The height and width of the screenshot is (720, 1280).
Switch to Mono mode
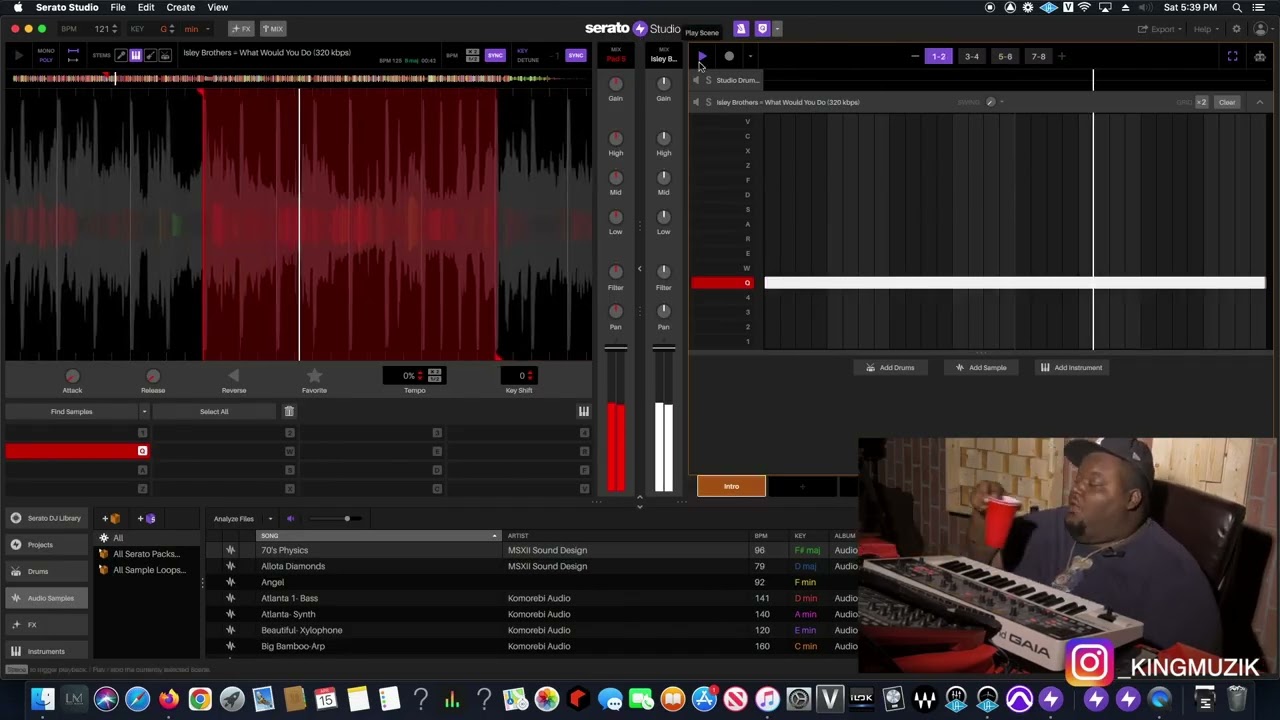[46, 51]
